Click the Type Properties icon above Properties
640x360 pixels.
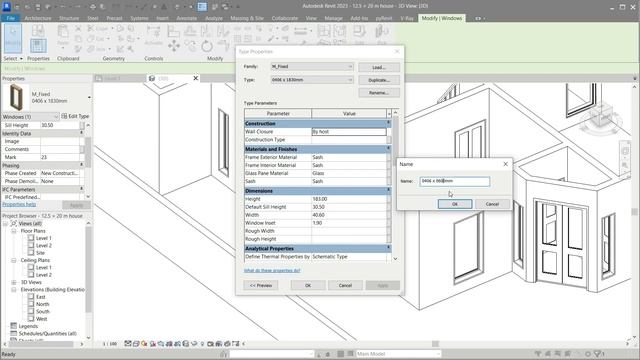38,30
